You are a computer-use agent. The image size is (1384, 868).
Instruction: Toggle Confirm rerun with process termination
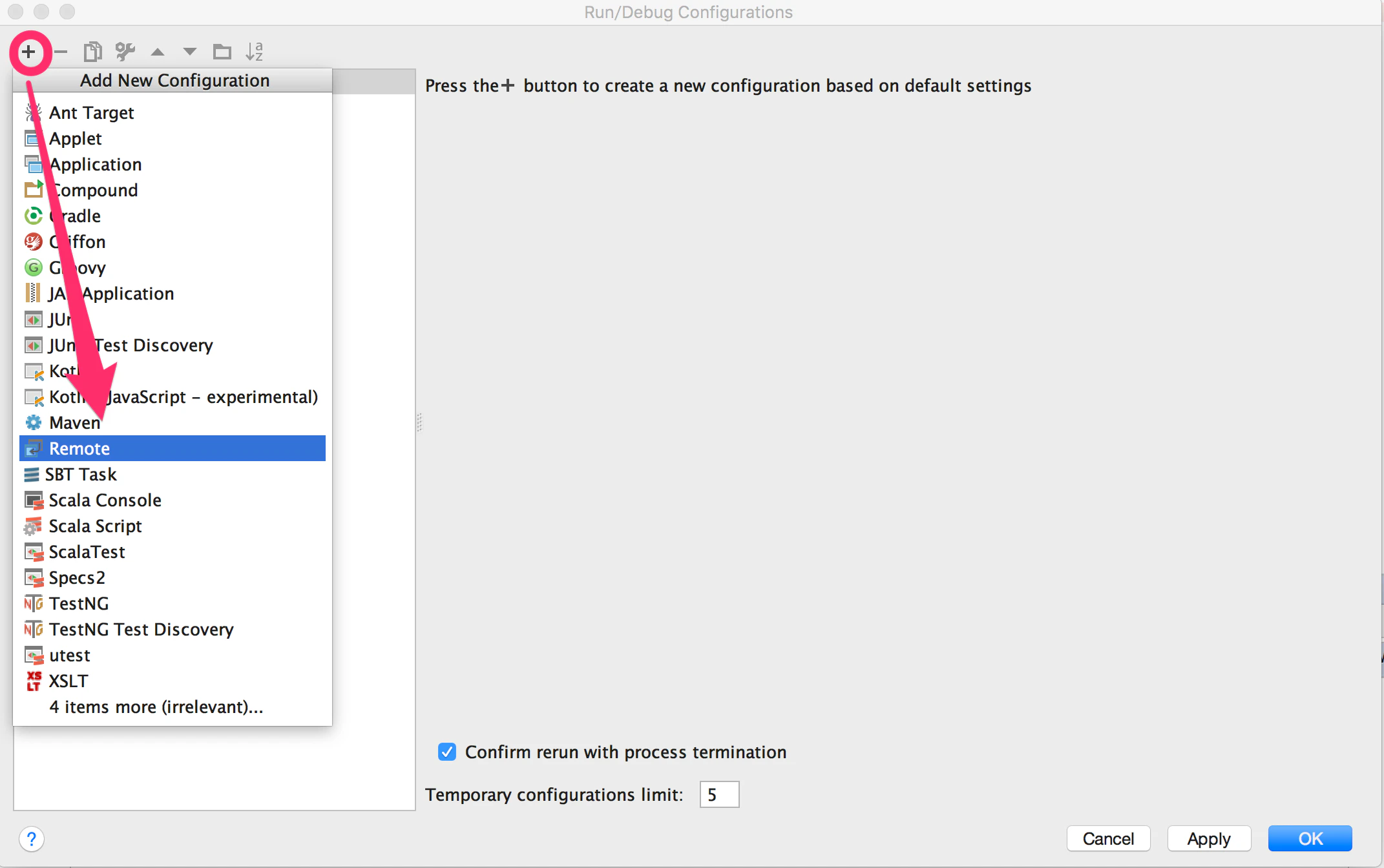(x=447, y=752)
